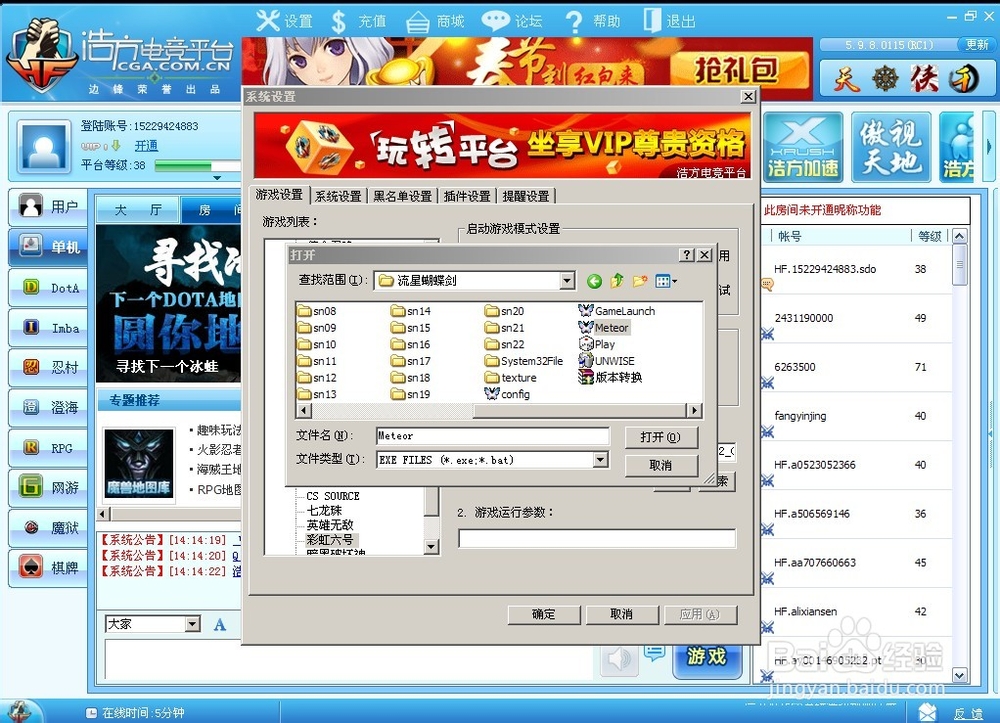Open the 浩方加速 tile

[x=802, y=147]
